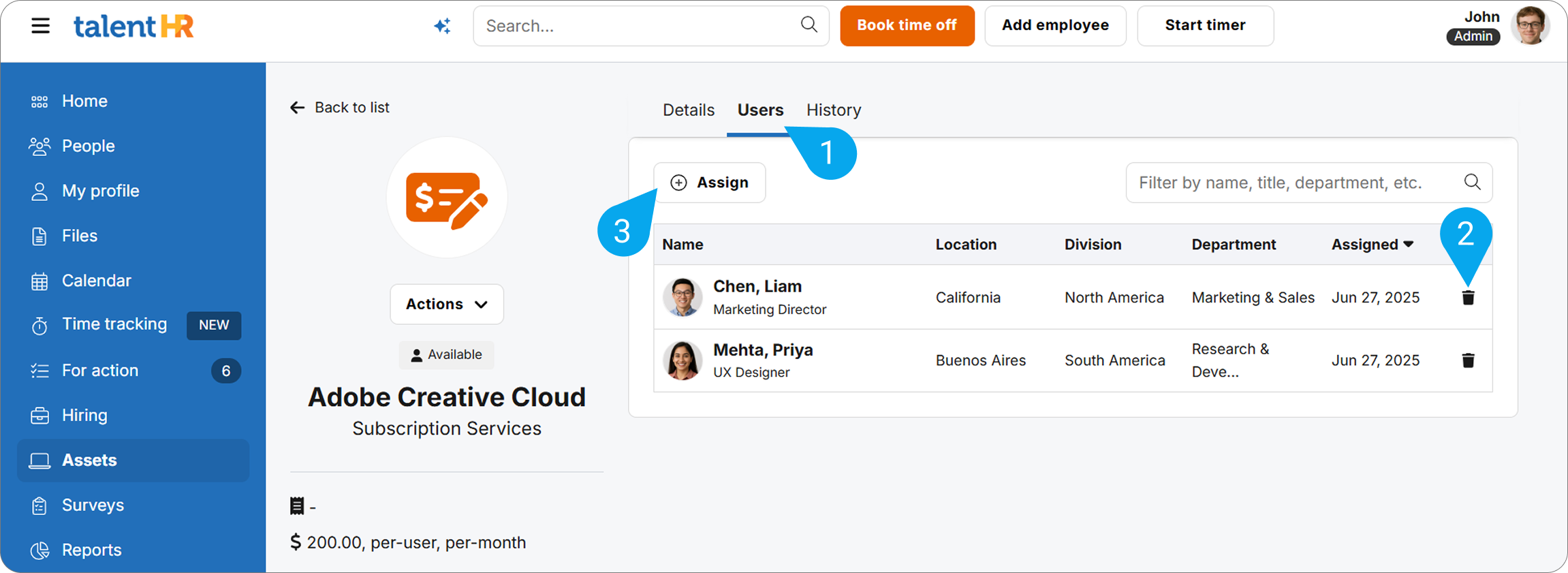This screenshot has width=1568, height=573.
Task: Click the Calendar icon in sidebar
Action: (40, 281)
